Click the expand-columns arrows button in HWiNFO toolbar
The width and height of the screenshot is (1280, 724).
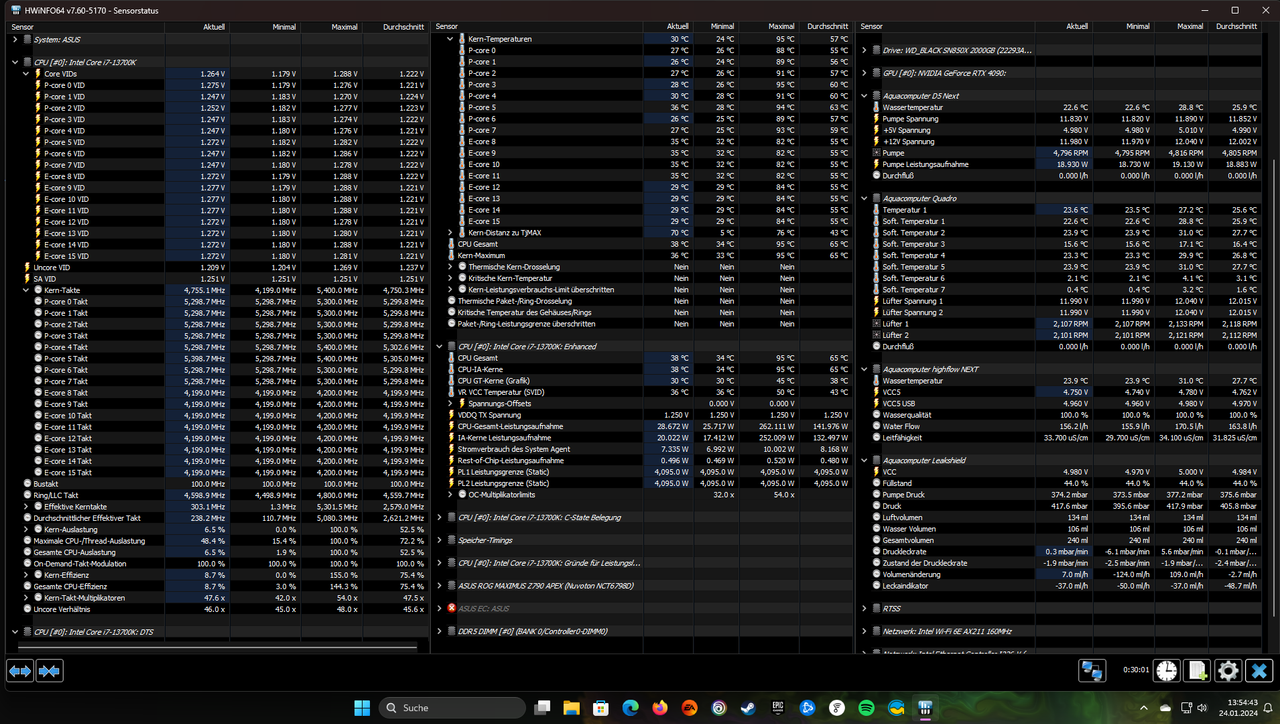[x=20, y=671]
